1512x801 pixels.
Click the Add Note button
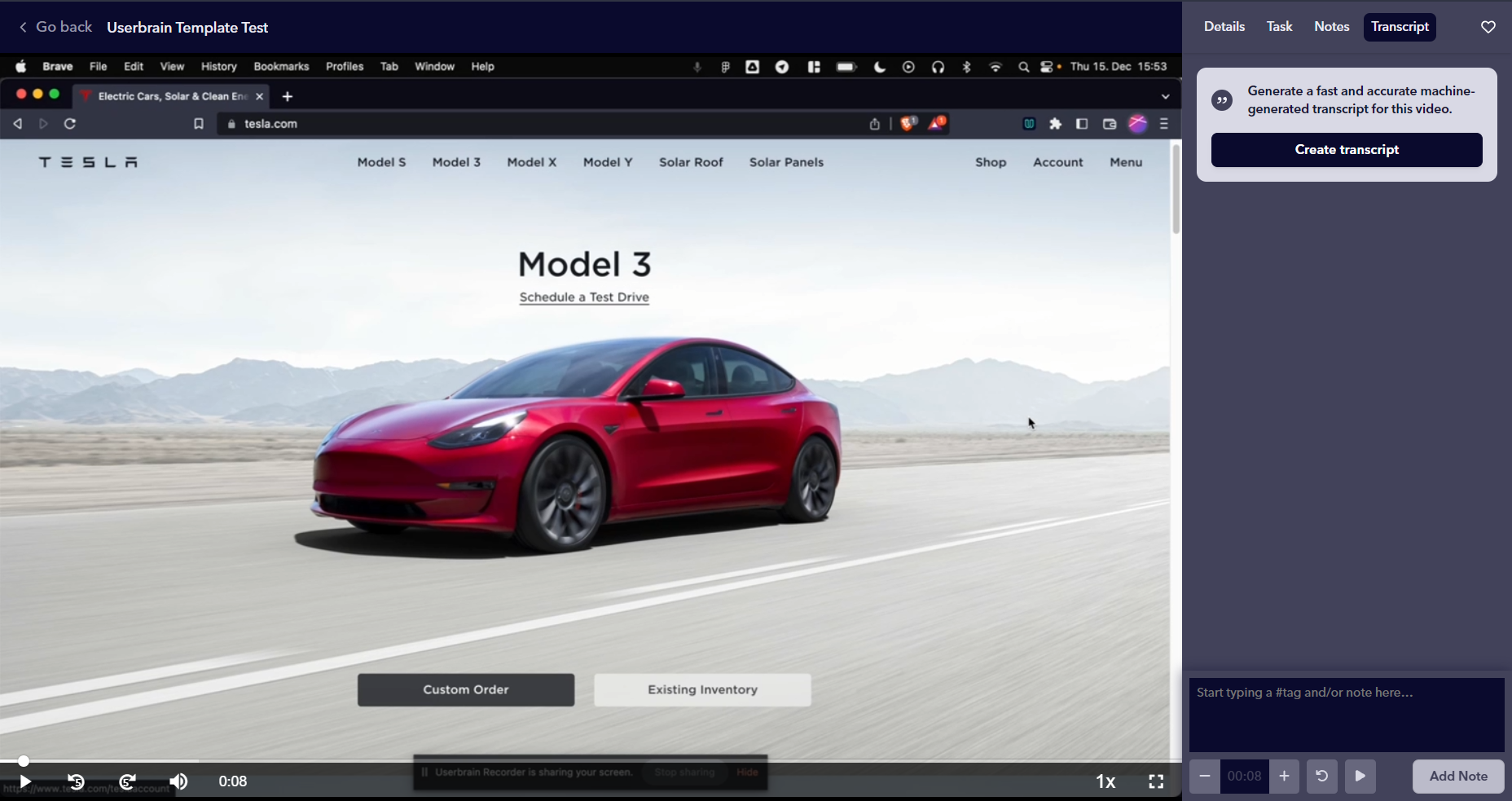(1458, 777)
